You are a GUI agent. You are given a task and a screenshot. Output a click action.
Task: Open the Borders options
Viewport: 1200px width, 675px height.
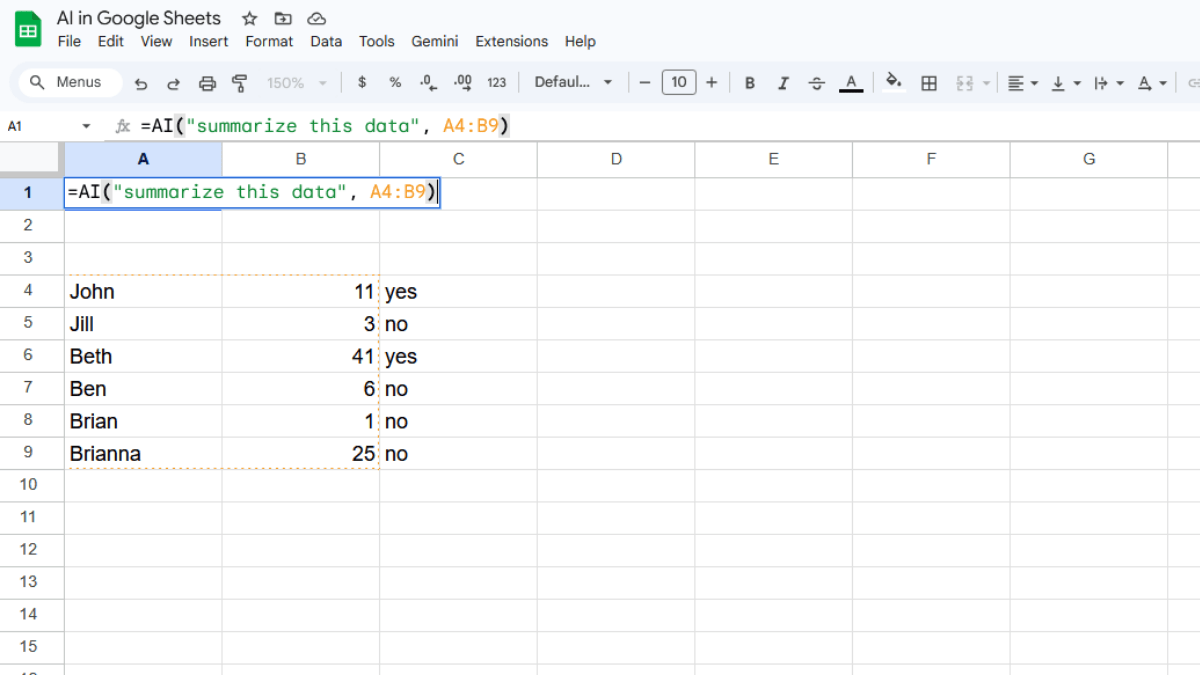[x=929, y=82]
